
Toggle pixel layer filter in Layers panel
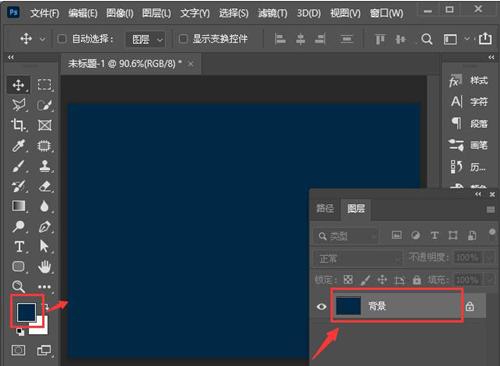coord(396,235)
